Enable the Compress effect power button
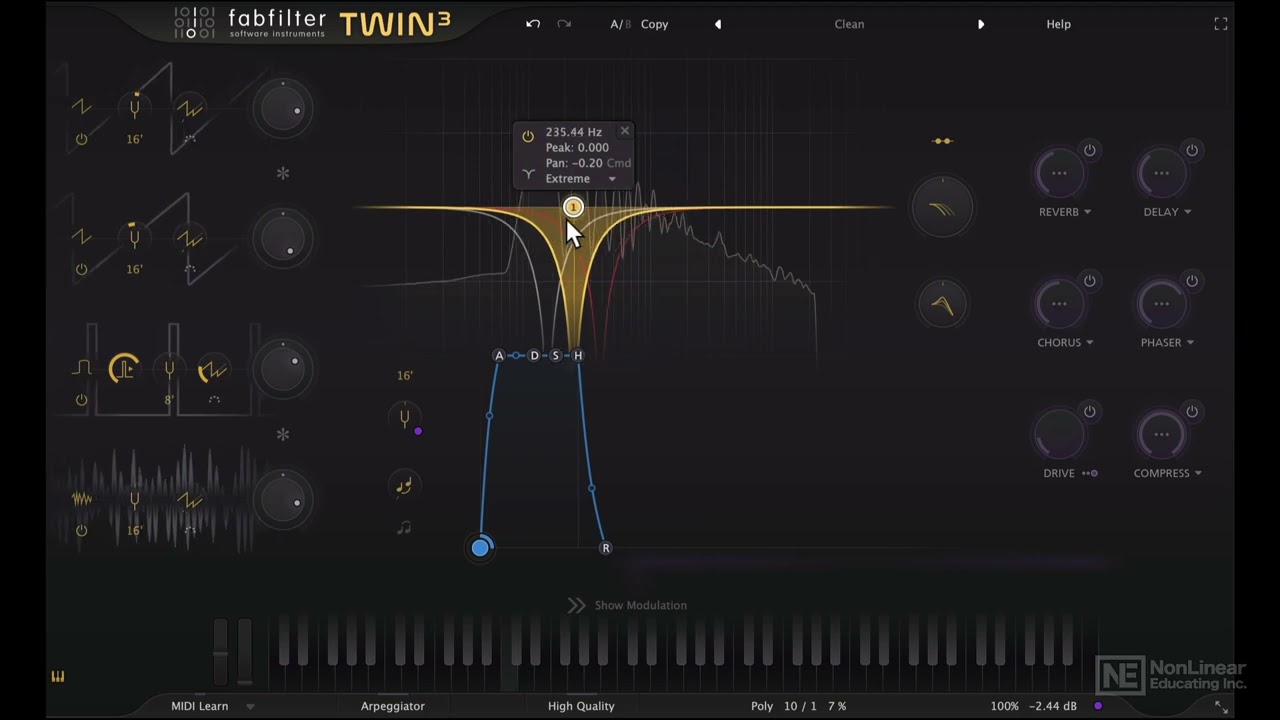1280x720 pixels. coord(1192,411)
